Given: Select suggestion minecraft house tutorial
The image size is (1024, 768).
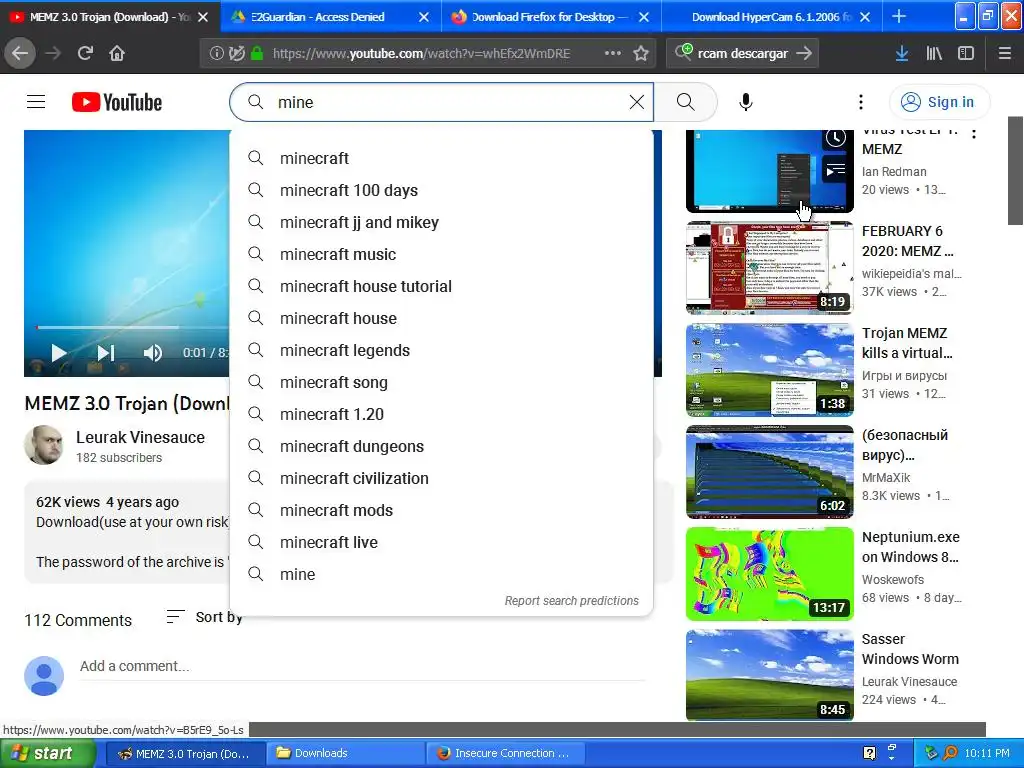Looking at the screenshot, I should (x=441, y=286).
